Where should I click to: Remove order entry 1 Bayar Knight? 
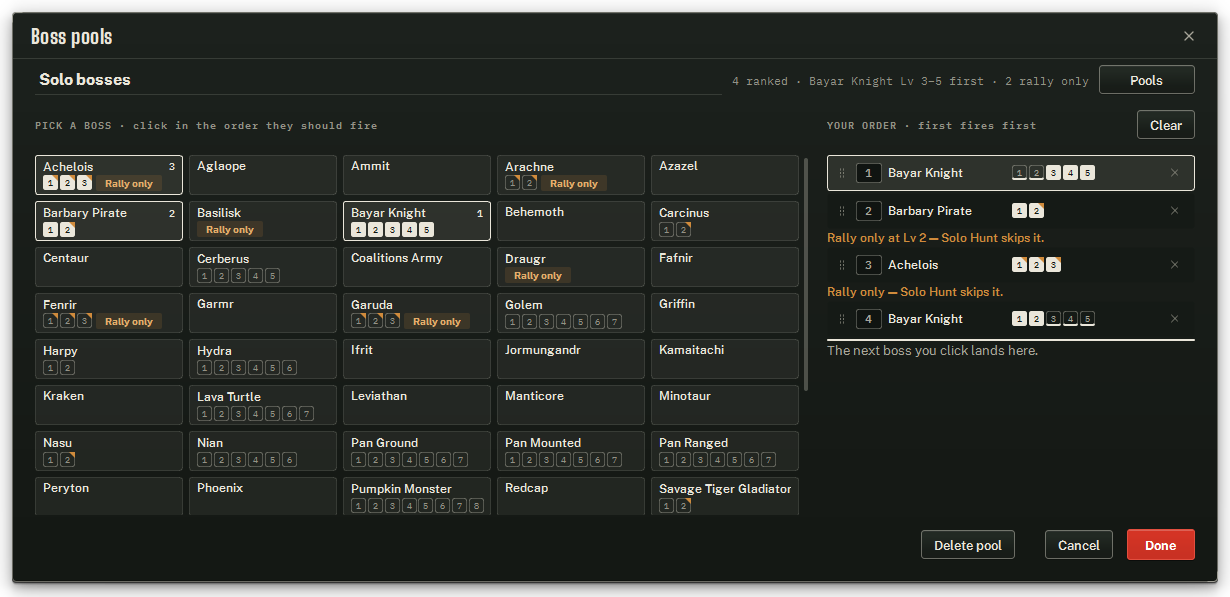pyautogui.click(x=1174, y=173)
